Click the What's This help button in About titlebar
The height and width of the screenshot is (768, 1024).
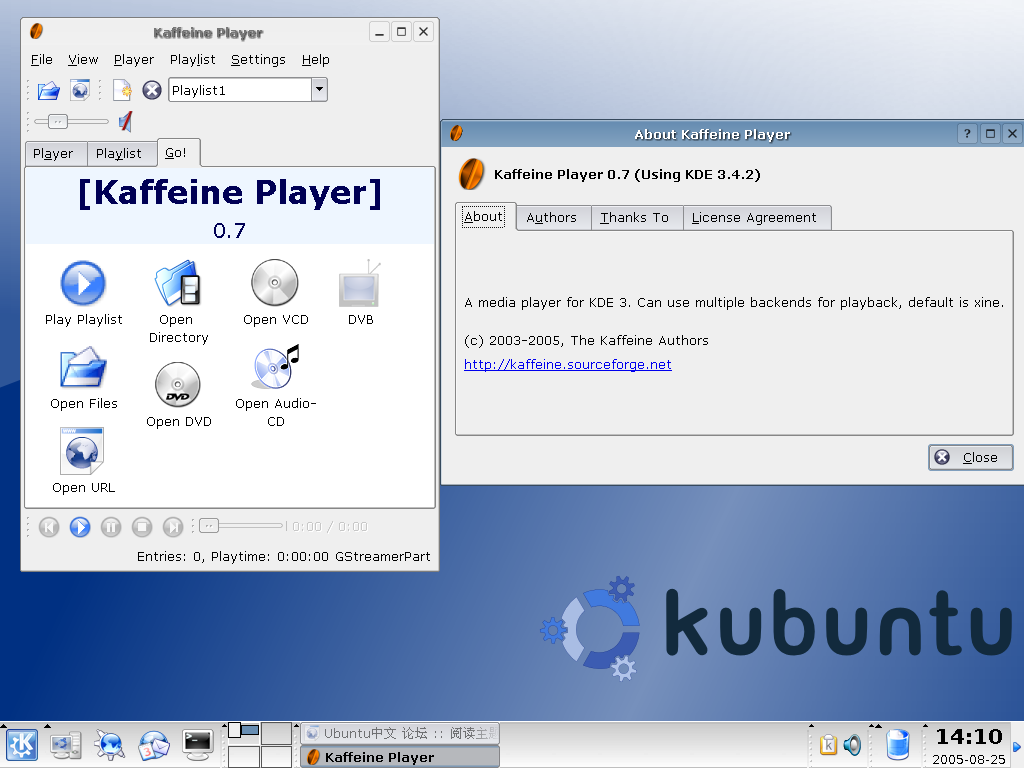click(x=967, y=134)
